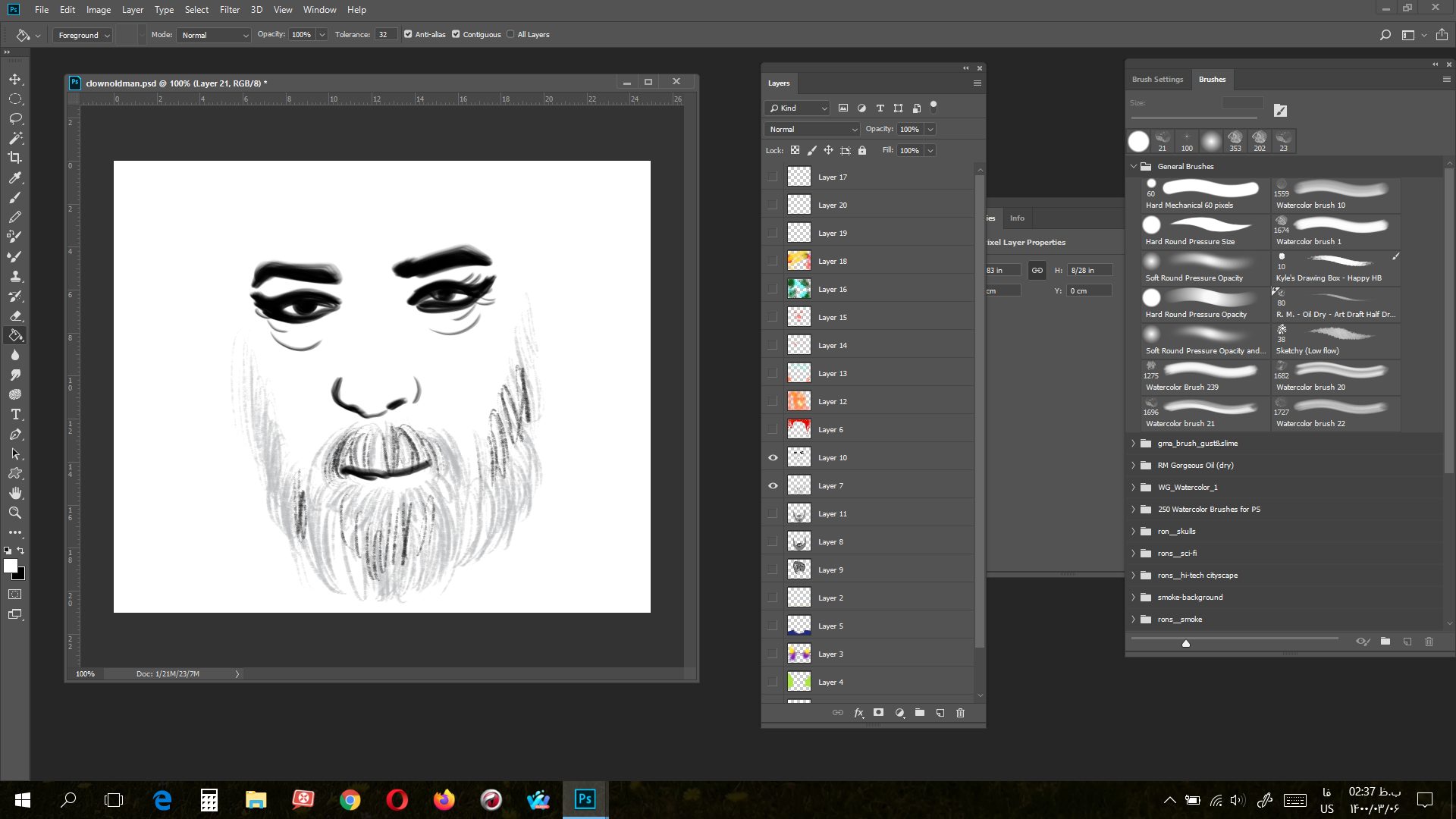Select the Elliptical Marquee tool

point(15,99)
